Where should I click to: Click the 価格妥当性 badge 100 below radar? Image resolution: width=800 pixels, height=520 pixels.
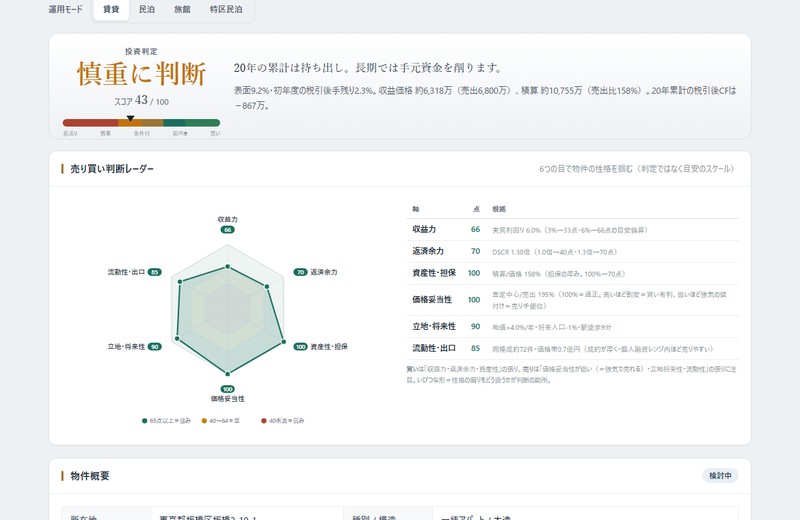(x=228, y=389)
